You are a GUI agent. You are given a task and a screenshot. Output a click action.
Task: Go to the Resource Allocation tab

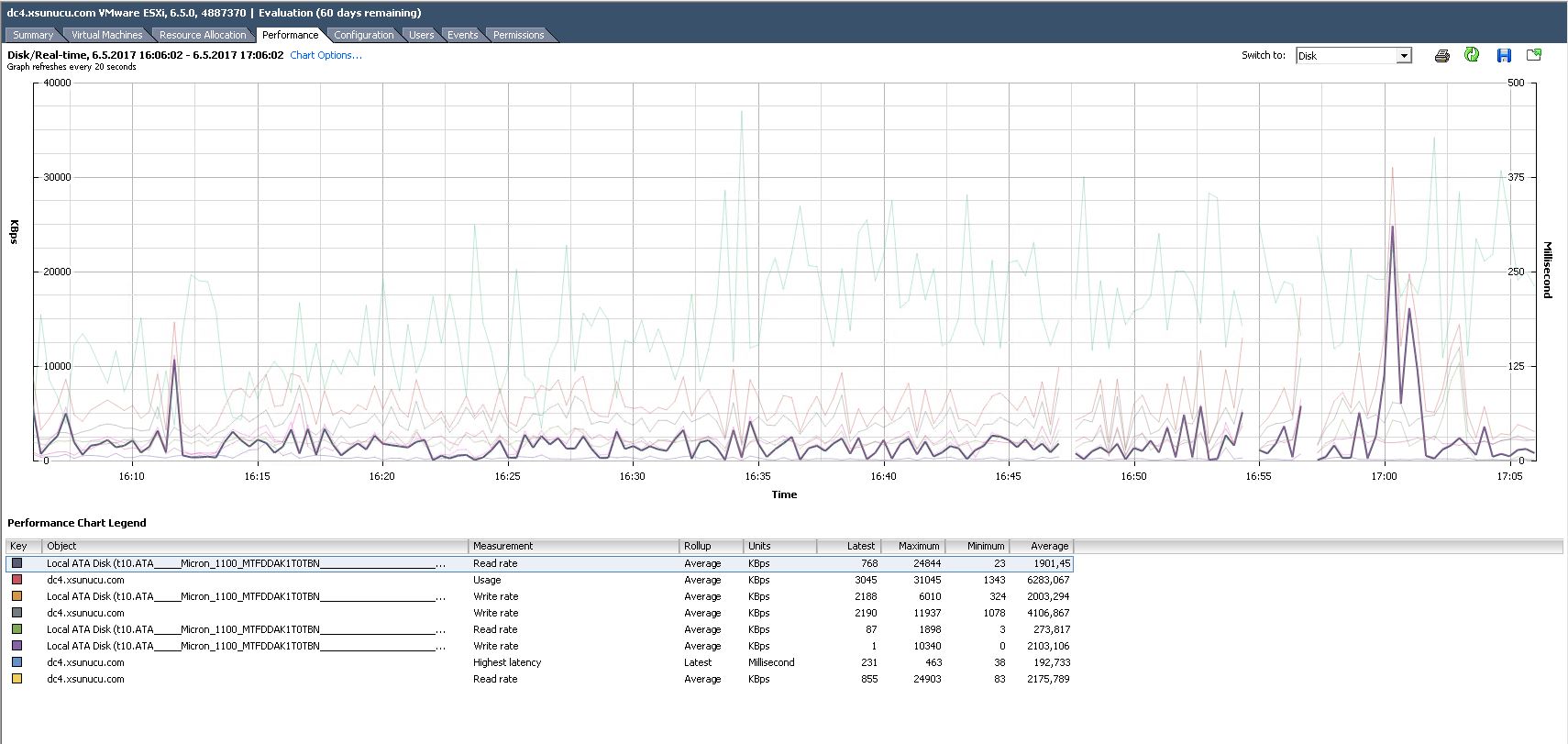click(x=203, y=35)
